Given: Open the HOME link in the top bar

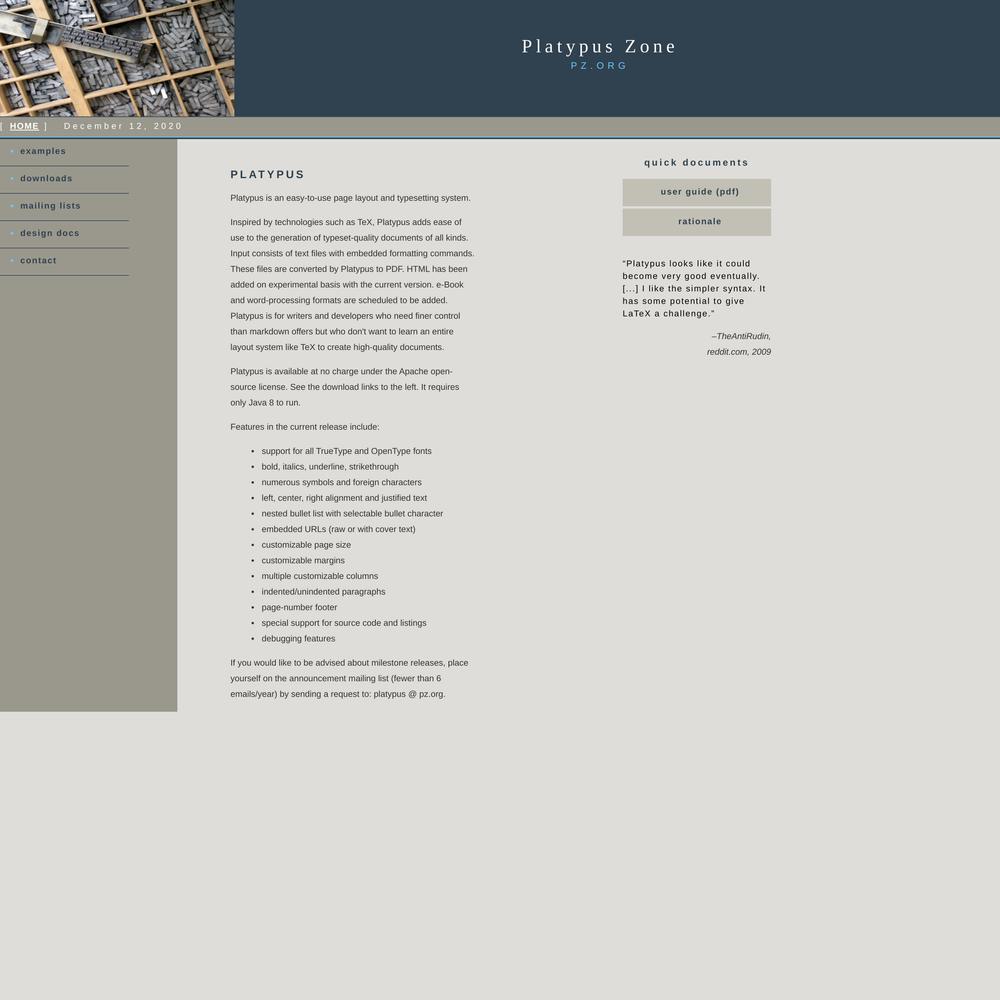Looking at the screenshot, I should 24,126.
